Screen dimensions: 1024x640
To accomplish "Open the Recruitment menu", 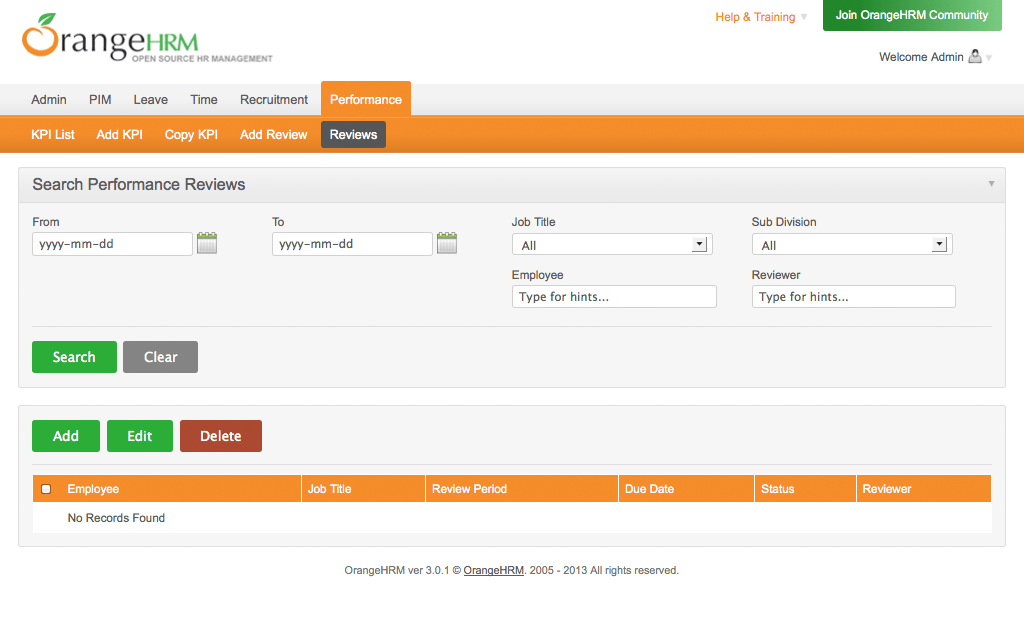I will [273, 99].
